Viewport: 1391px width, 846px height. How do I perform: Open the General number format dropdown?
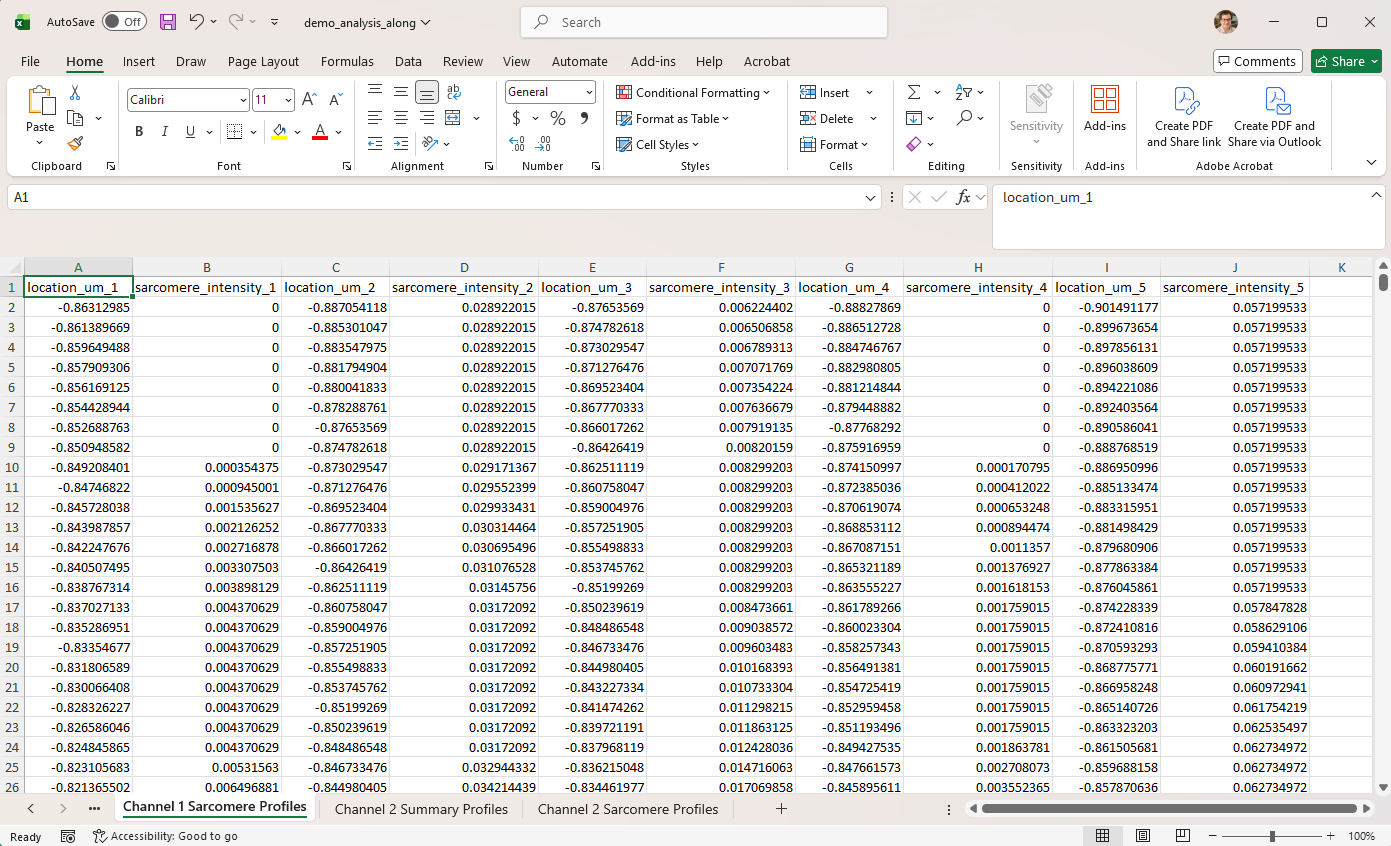pyautogui.click(x=589, y=92)
